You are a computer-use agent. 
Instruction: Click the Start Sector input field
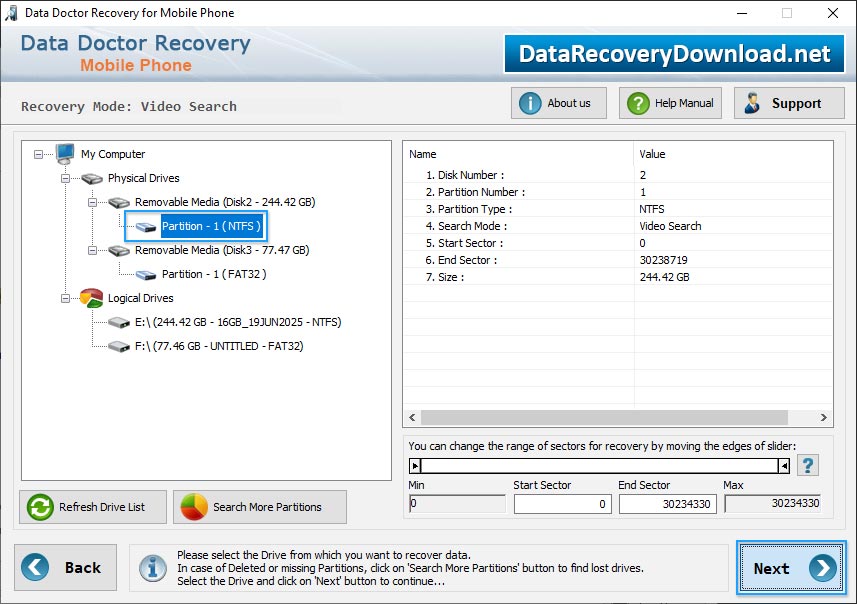(x=561, y=504)
